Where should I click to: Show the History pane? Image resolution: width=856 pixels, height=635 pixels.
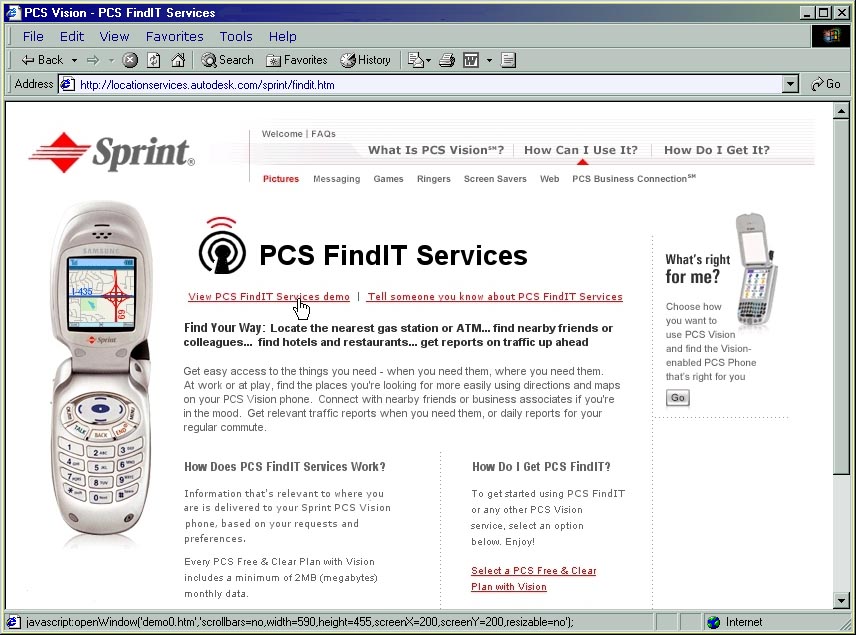click(365, 60)
